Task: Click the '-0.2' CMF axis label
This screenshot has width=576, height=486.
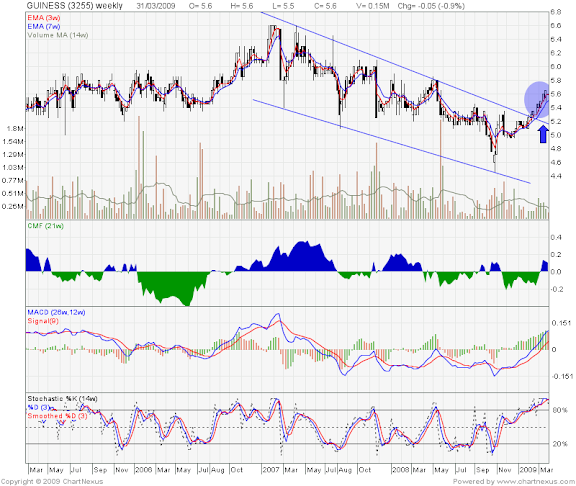Action: click(556, 289)
